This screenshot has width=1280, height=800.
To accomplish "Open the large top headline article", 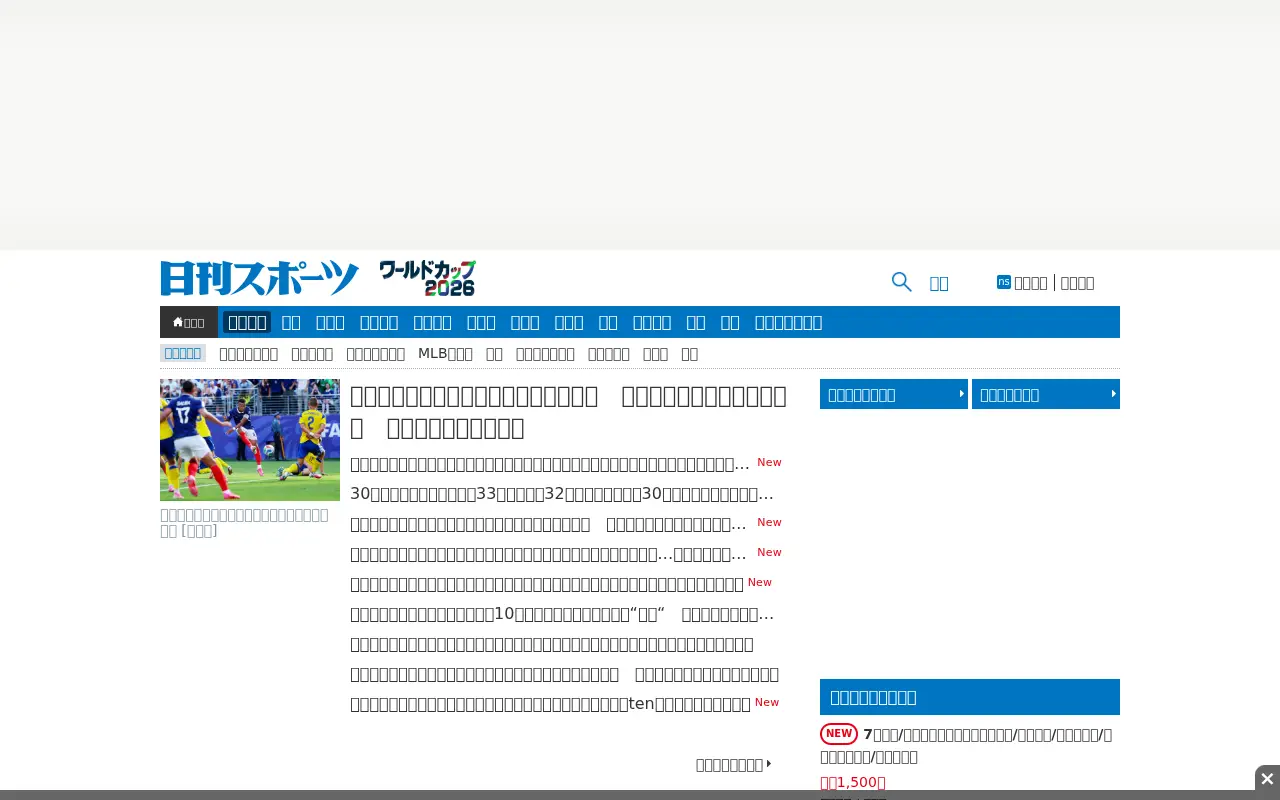I will point(568,412).
